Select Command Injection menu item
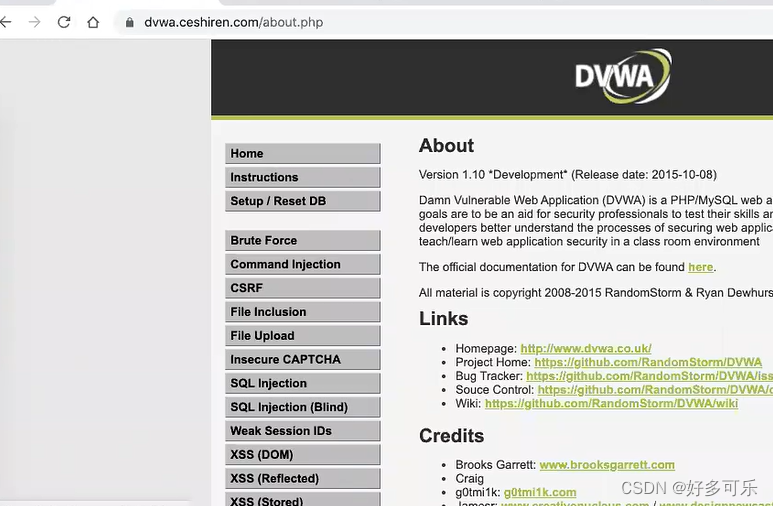 coord(303,264)
